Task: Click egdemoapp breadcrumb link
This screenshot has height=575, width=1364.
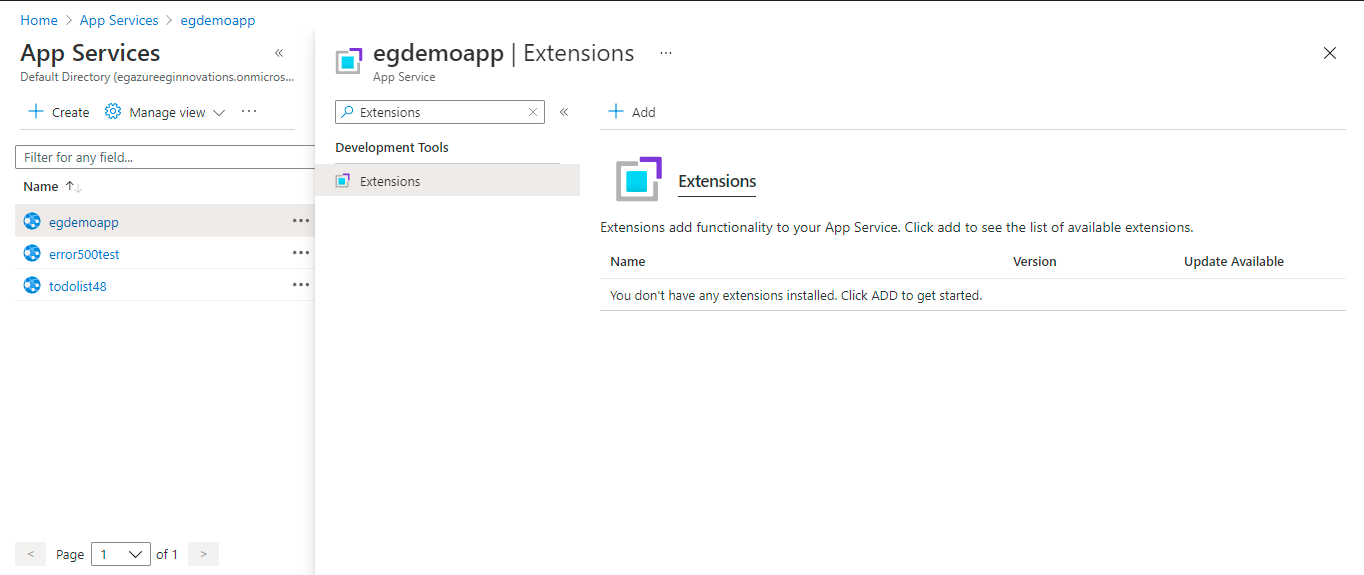Action: [x=218, y=20]
